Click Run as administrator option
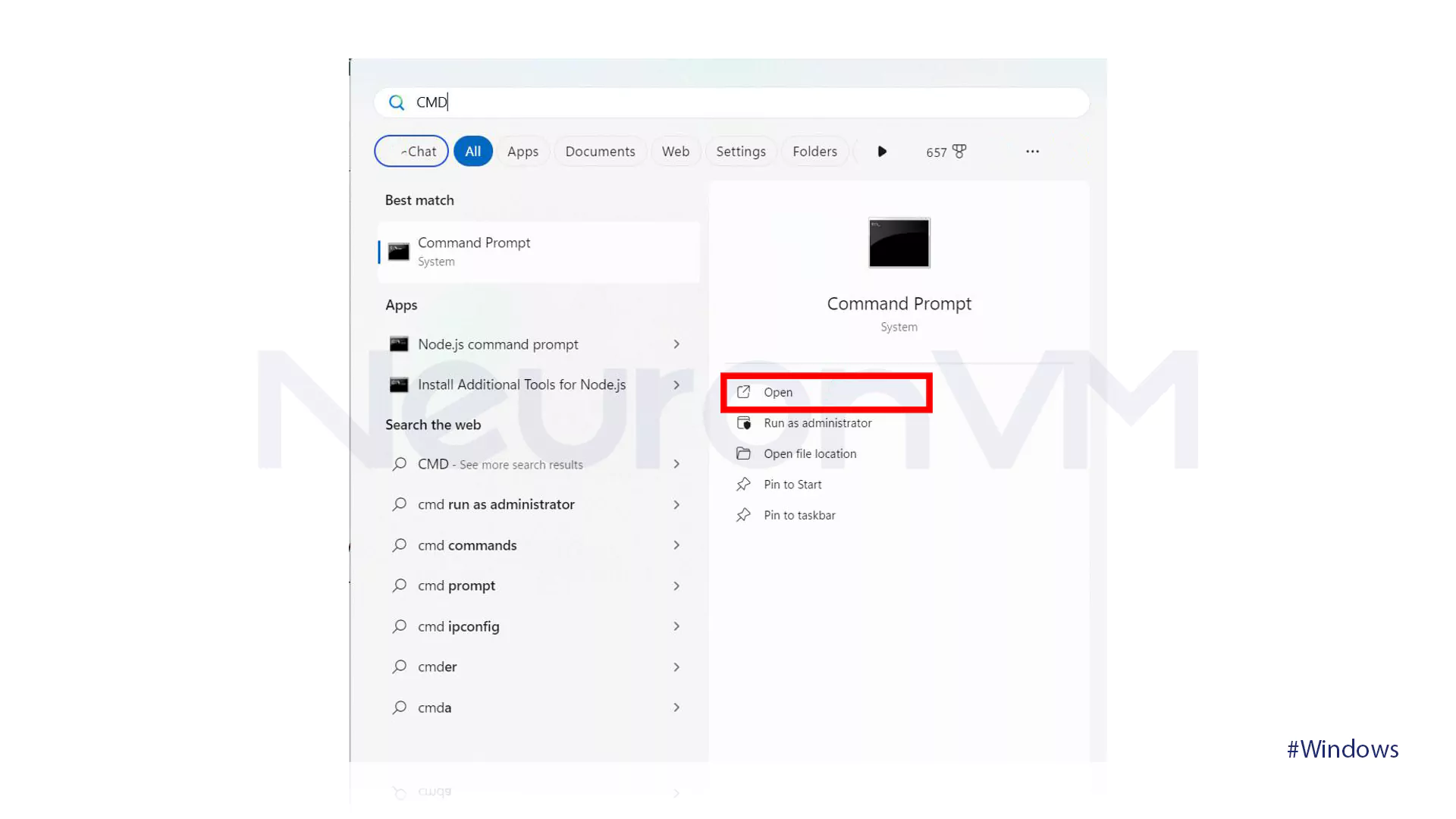This screenshot has height=819, width=1456. [x=817, y=422]
